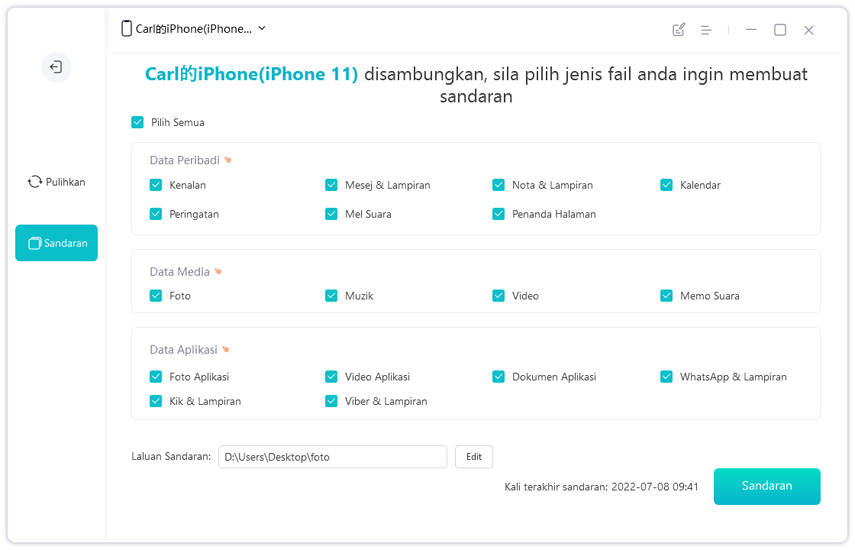This screenshot has width=855, height=550.
Task: Untick the Memo Suara checkbox
Action: coord(666,296)
